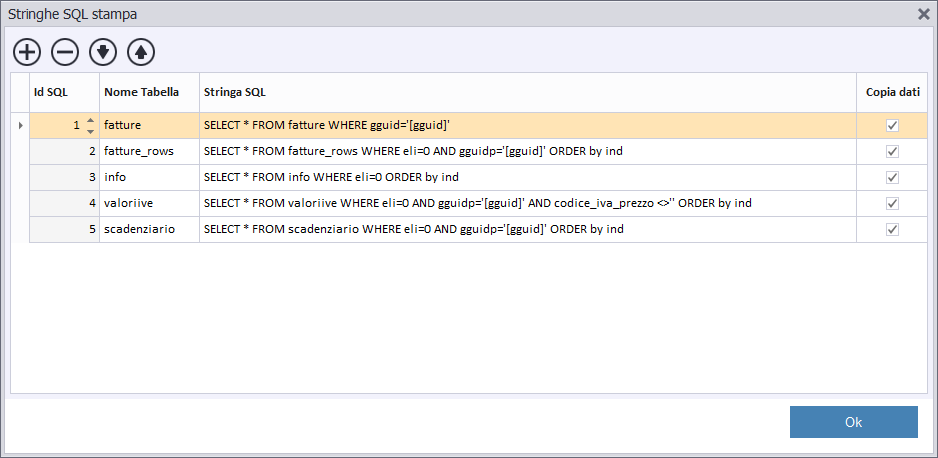This screenshot has width=938, height=458.
Task: Click the Ok button
Action: pyautogui.click(x=854, y=422)
